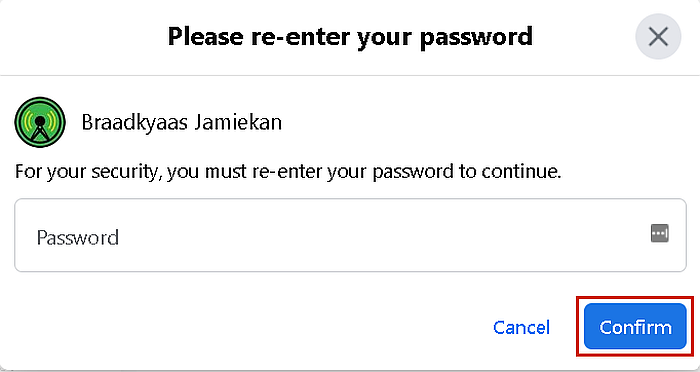Viewport: 700px width, 372px height.
Task: Click the gray autofill dots icon
Action: point(659,233)
